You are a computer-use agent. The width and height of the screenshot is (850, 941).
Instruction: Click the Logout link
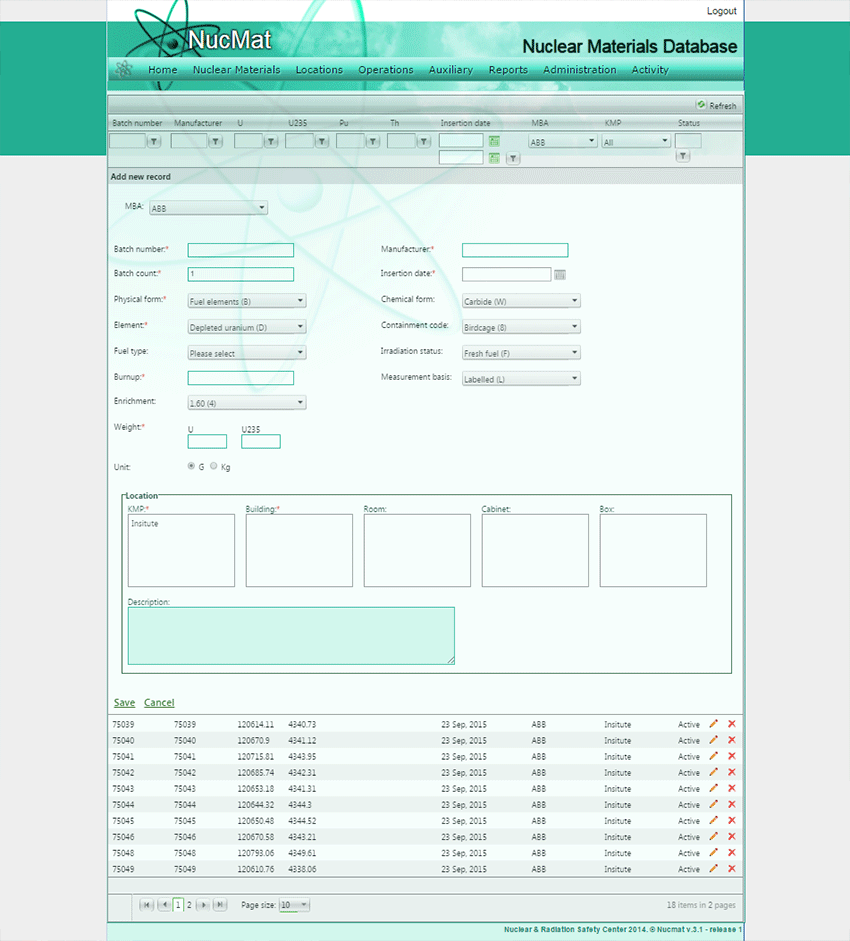(721, 11)
